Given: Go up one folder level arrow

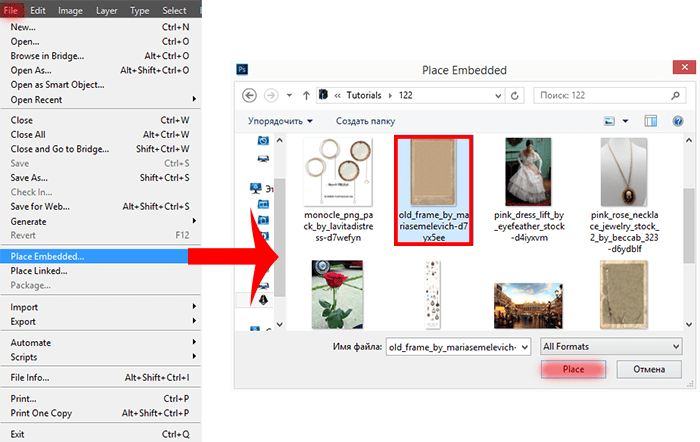Looking at the screenshot, I should (x=306, y=96).
